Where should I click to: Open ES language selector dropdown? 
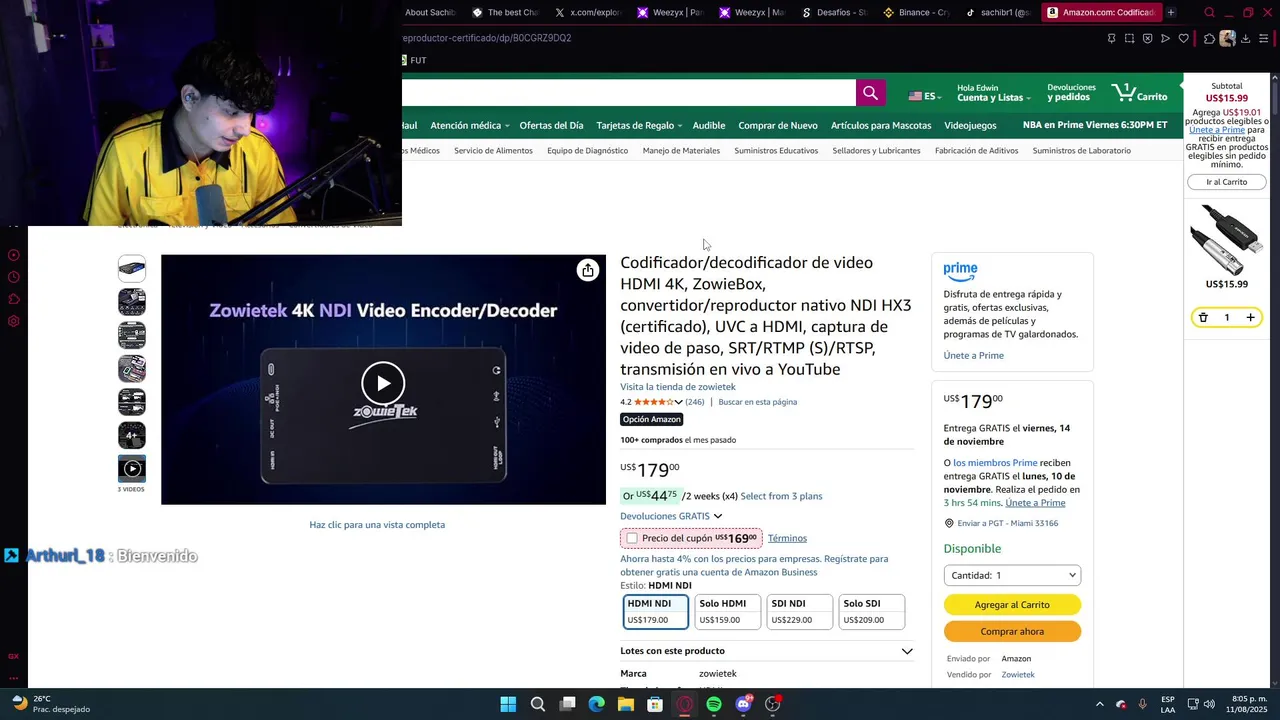pyautogui.click(x=927, y=96)
